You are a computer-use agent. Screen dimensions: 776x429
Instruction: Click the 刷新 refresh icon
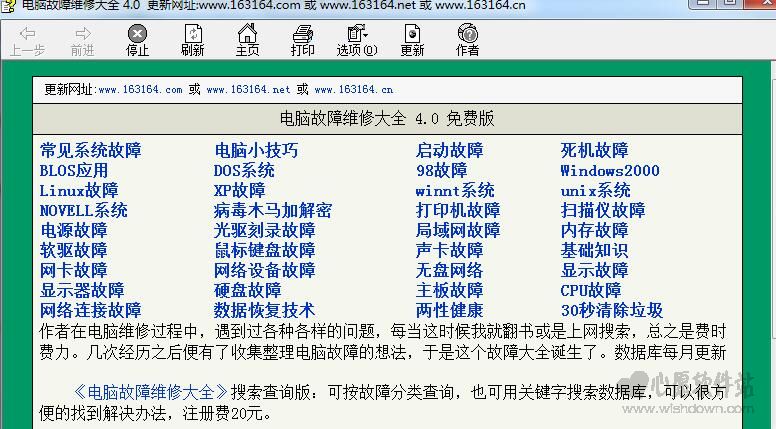pos(193,34)
